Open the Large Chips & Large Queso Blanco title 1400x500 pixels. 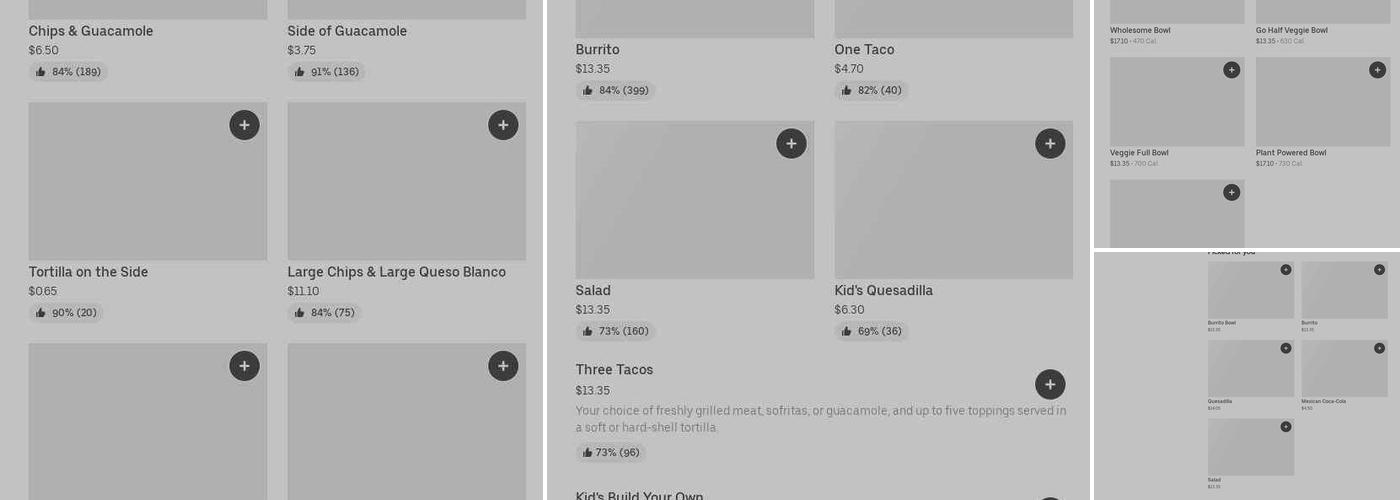pos(396,272)
